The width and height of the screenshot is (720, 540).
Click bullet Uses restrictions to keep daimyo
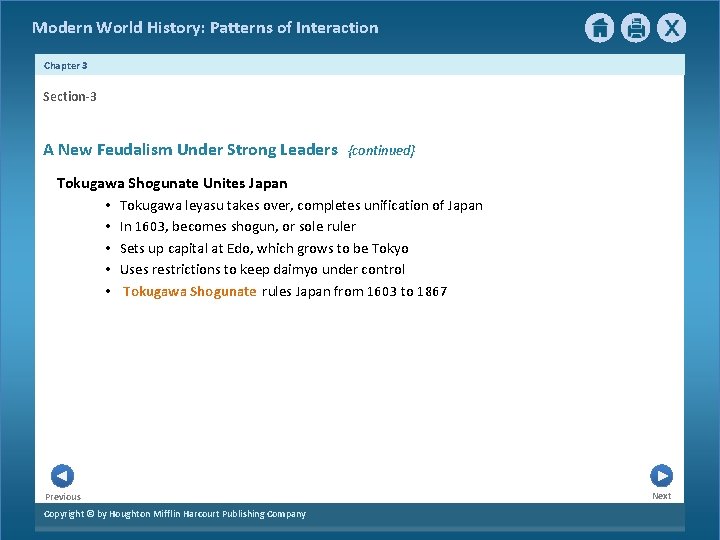262,270
